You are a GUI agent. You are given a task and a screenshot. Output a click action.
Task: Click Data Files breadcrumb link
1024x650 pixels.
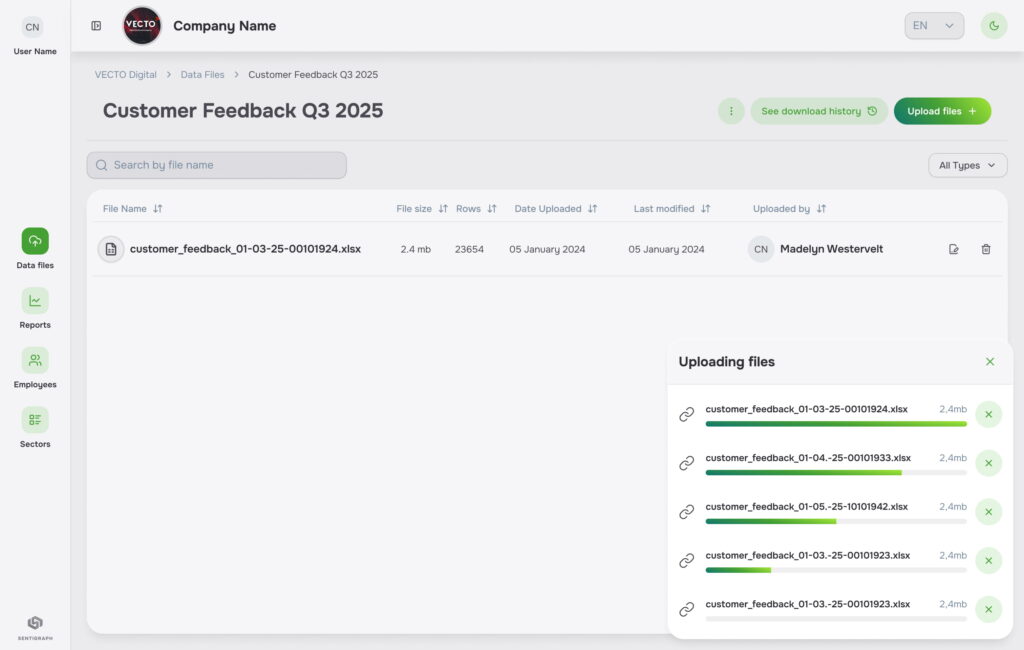202,75
